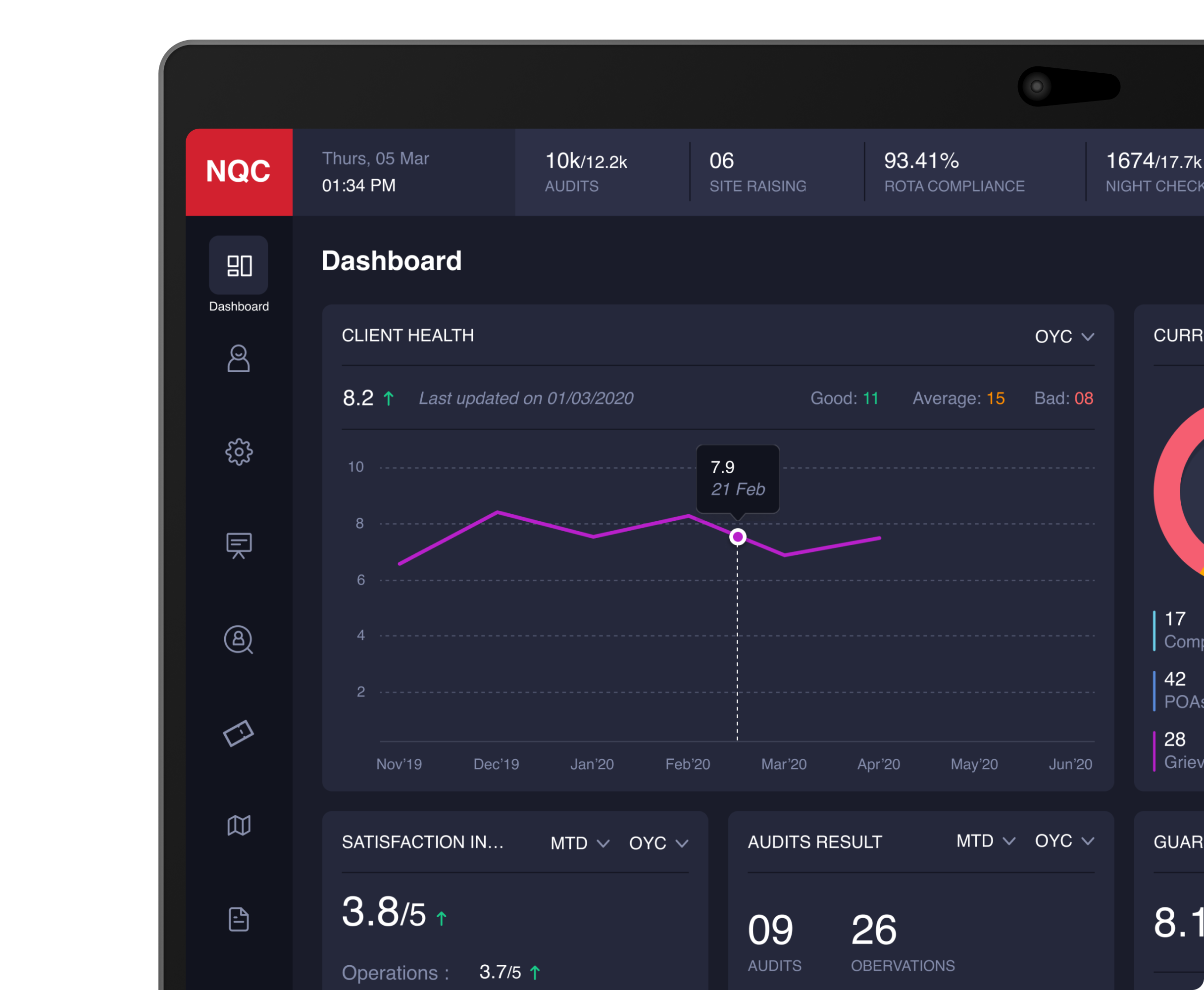Select the Site Raising stat tab
Viewport: 1204px width, 990px height.
[x=757, y=172]
